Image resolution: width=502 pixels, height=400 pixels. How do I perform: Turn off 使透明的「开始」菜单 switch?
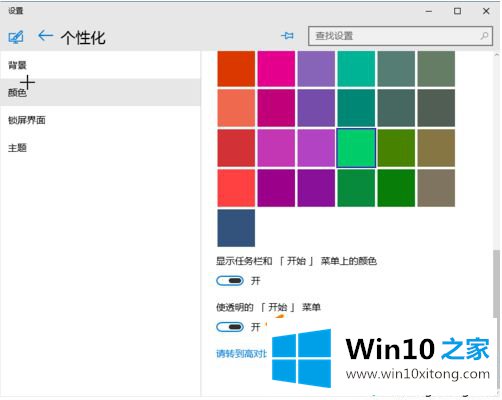pos(230,327)
